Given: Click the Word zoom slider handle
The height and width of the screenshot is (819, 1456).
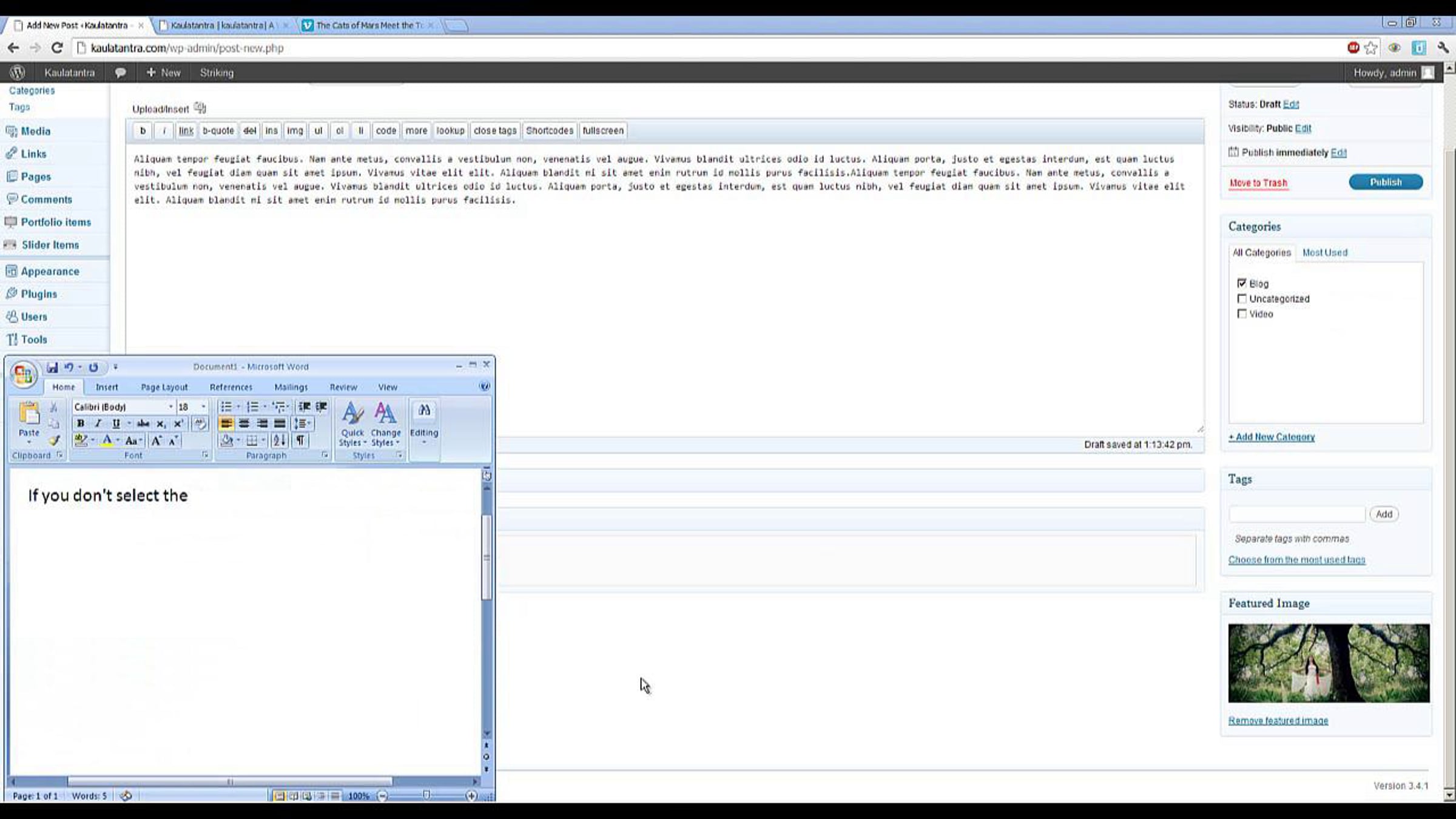Looking at the screenshot, I should [x=426, y=795].
